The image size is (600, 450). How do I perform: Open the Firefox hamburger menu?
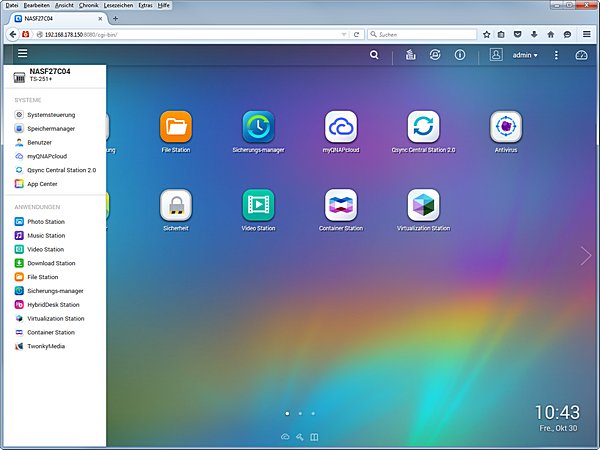pos(587,34)
